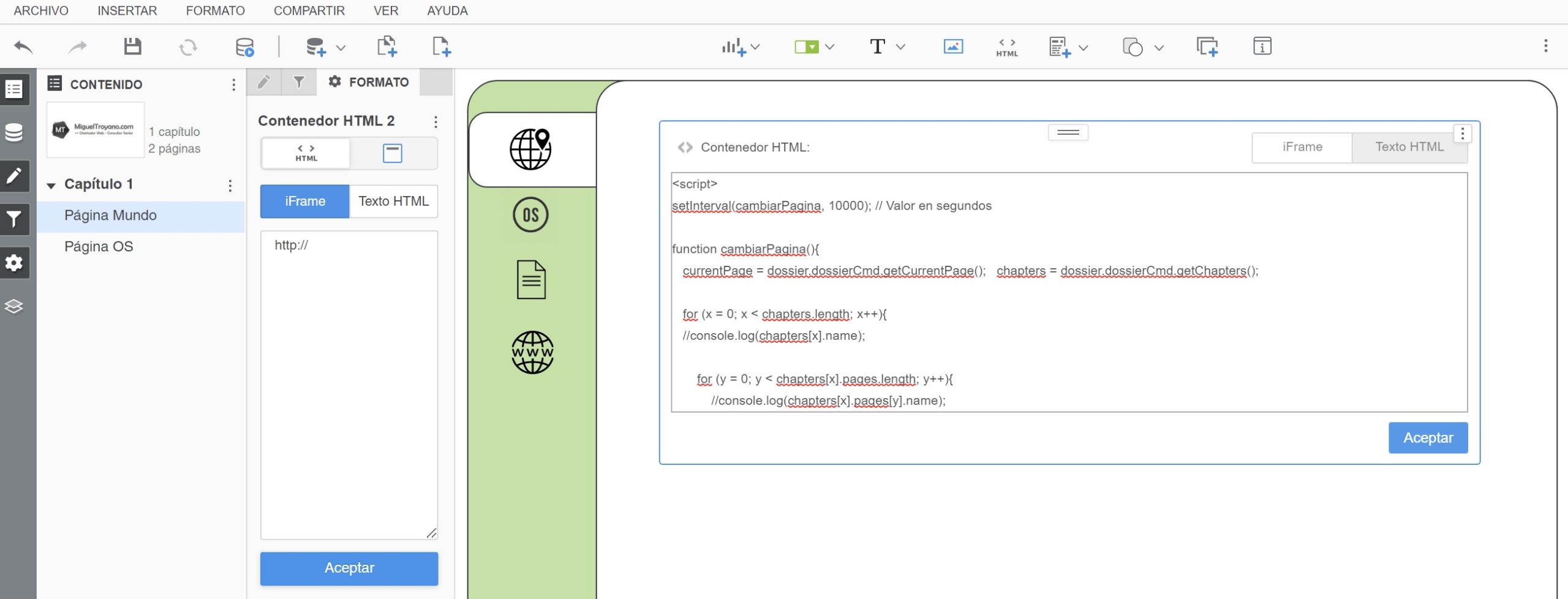Click the green filter selector icon
This screenshot has width=1568, height=599.
pyautogui.click(x=806, y=47)
